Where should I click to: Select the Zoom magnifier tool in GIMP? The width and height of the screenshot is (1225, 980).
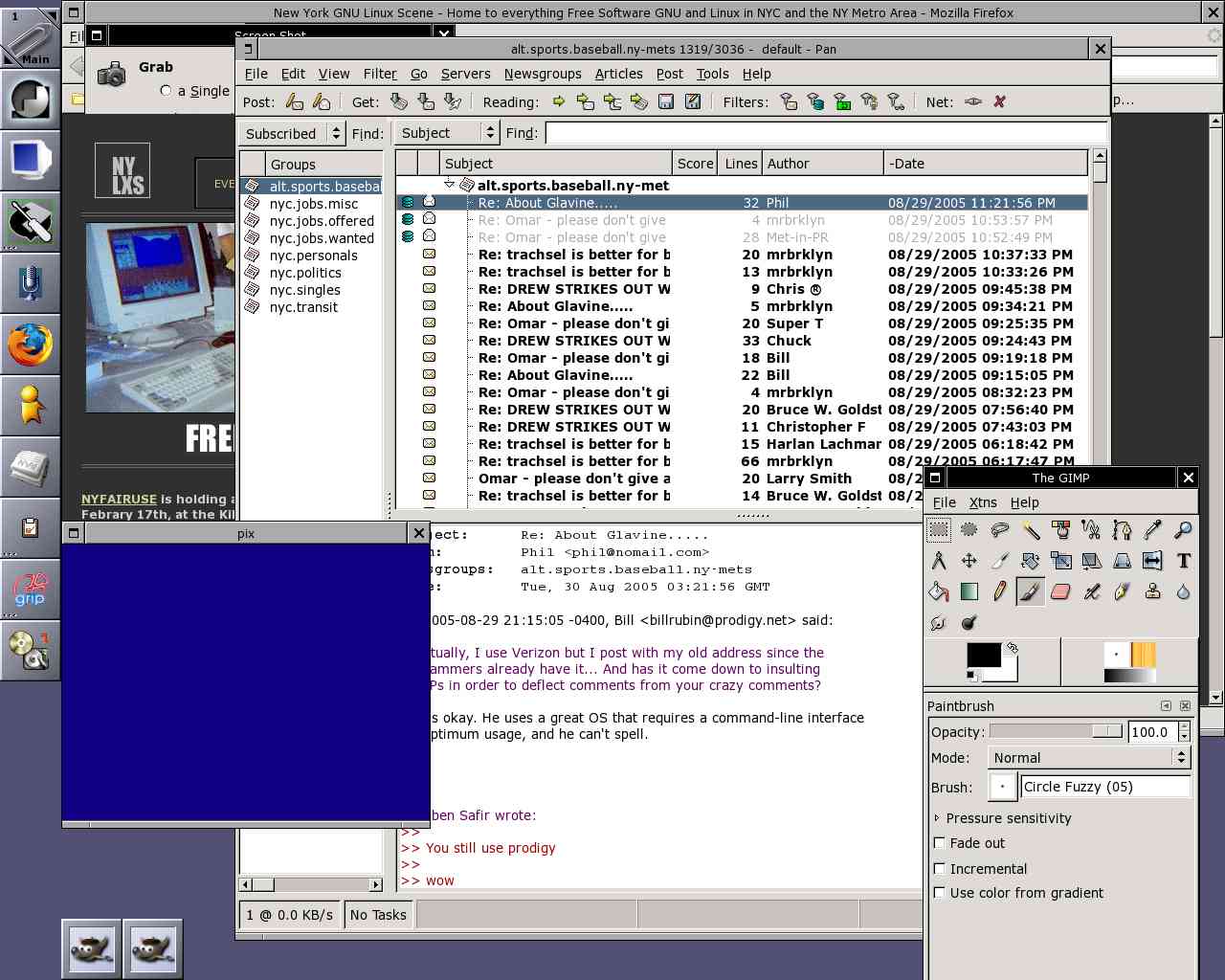(1183, 529)
